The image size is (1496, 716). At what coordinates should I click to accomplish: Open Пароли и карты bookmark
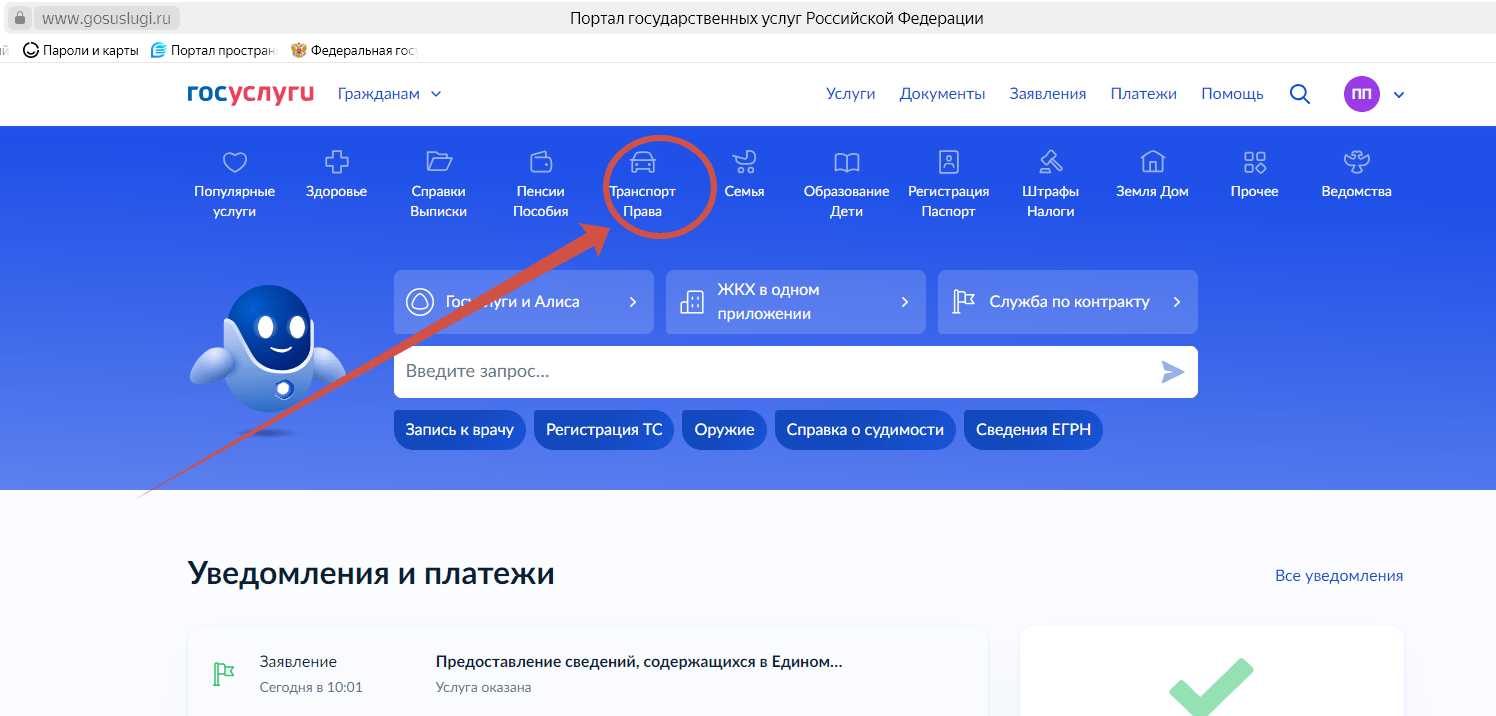[80, 50]
